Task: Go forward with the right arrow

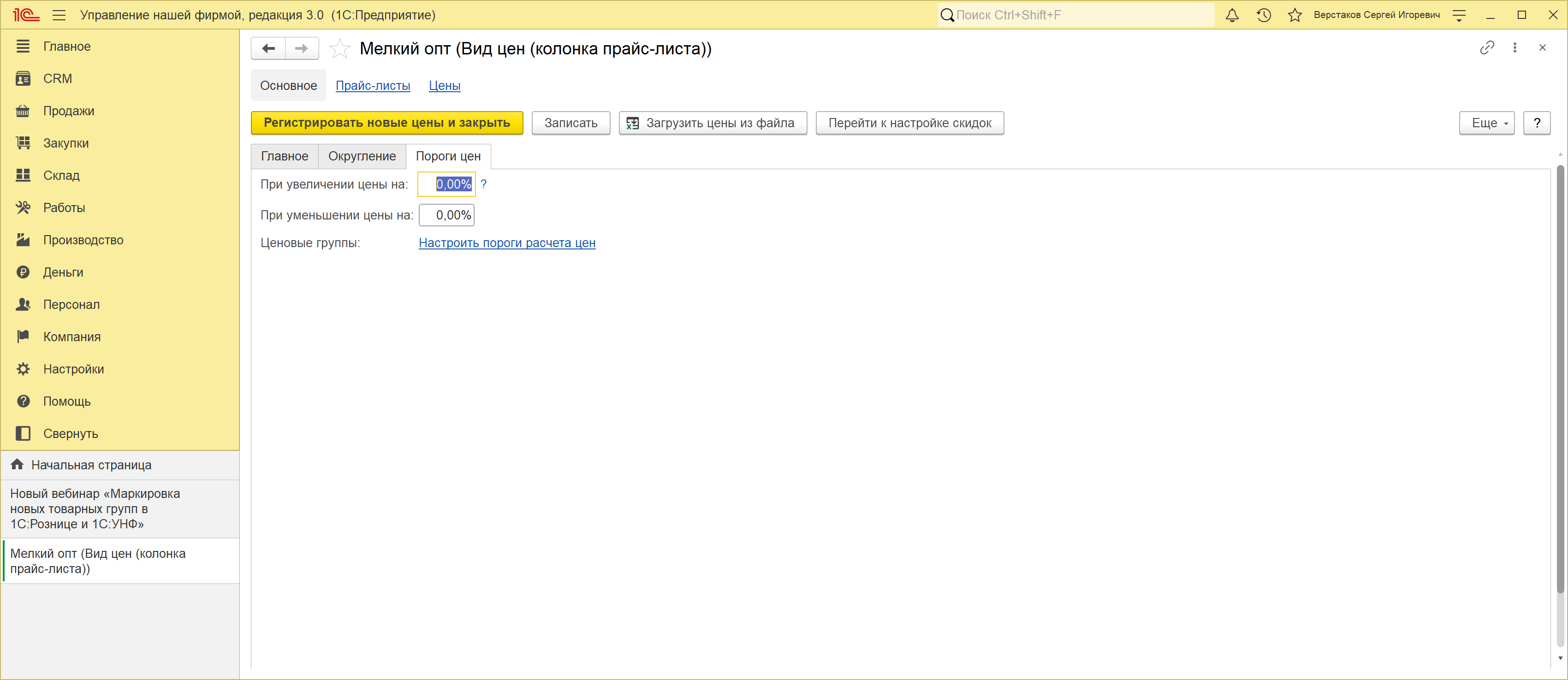Action: tap(302, 49)
